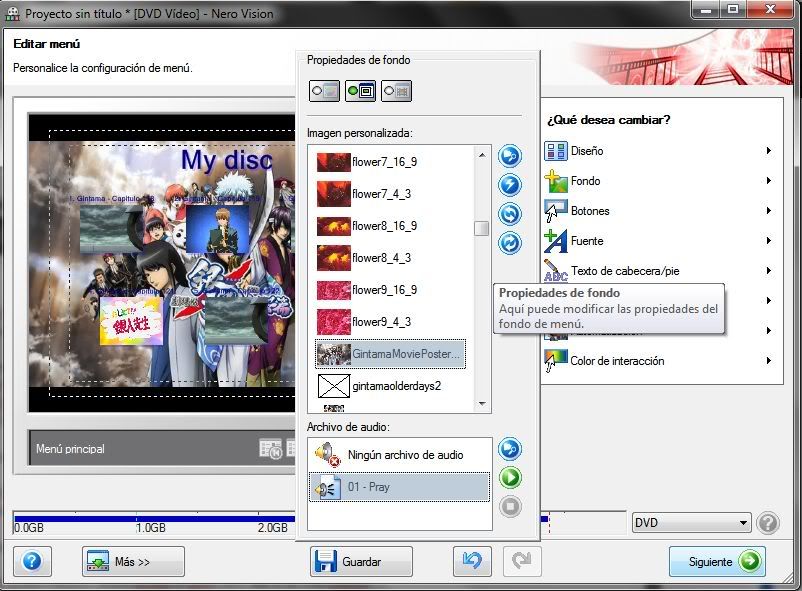Choose flower8_16_9 from image list

pos(391,226)
